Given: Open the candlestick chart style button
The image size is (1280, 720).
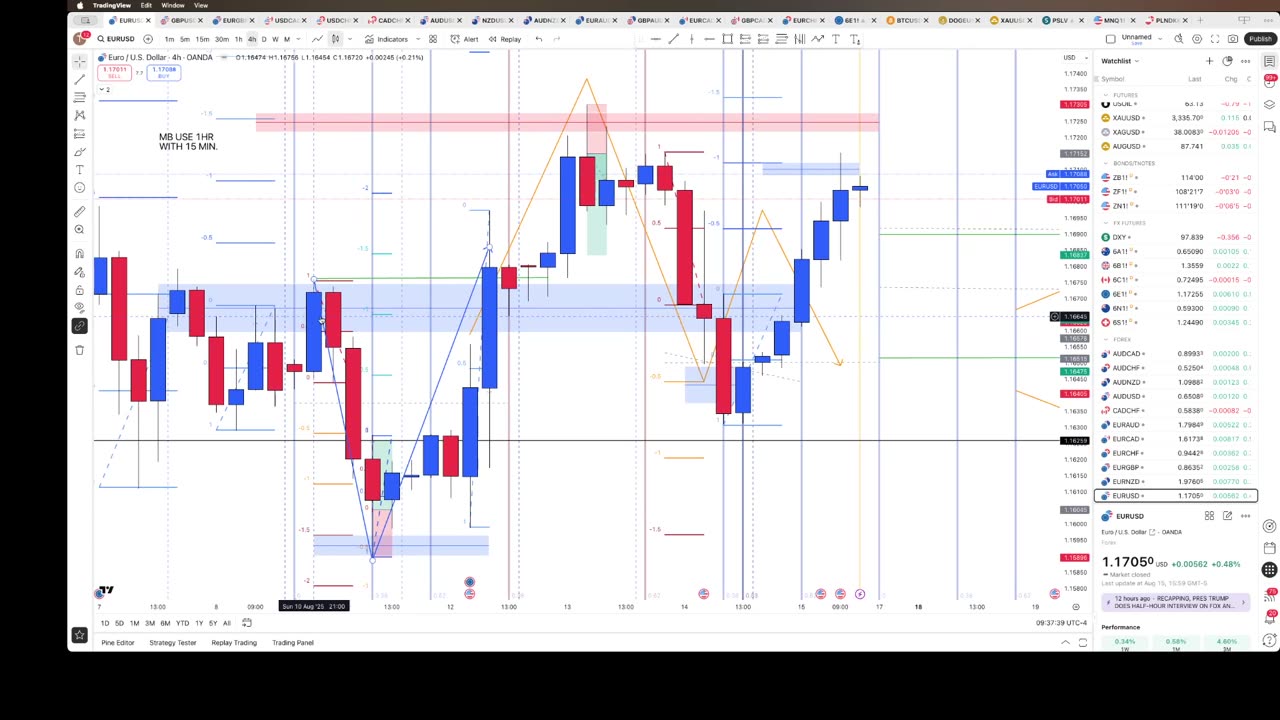Looking at the screenshot, I should pos(335,39).
